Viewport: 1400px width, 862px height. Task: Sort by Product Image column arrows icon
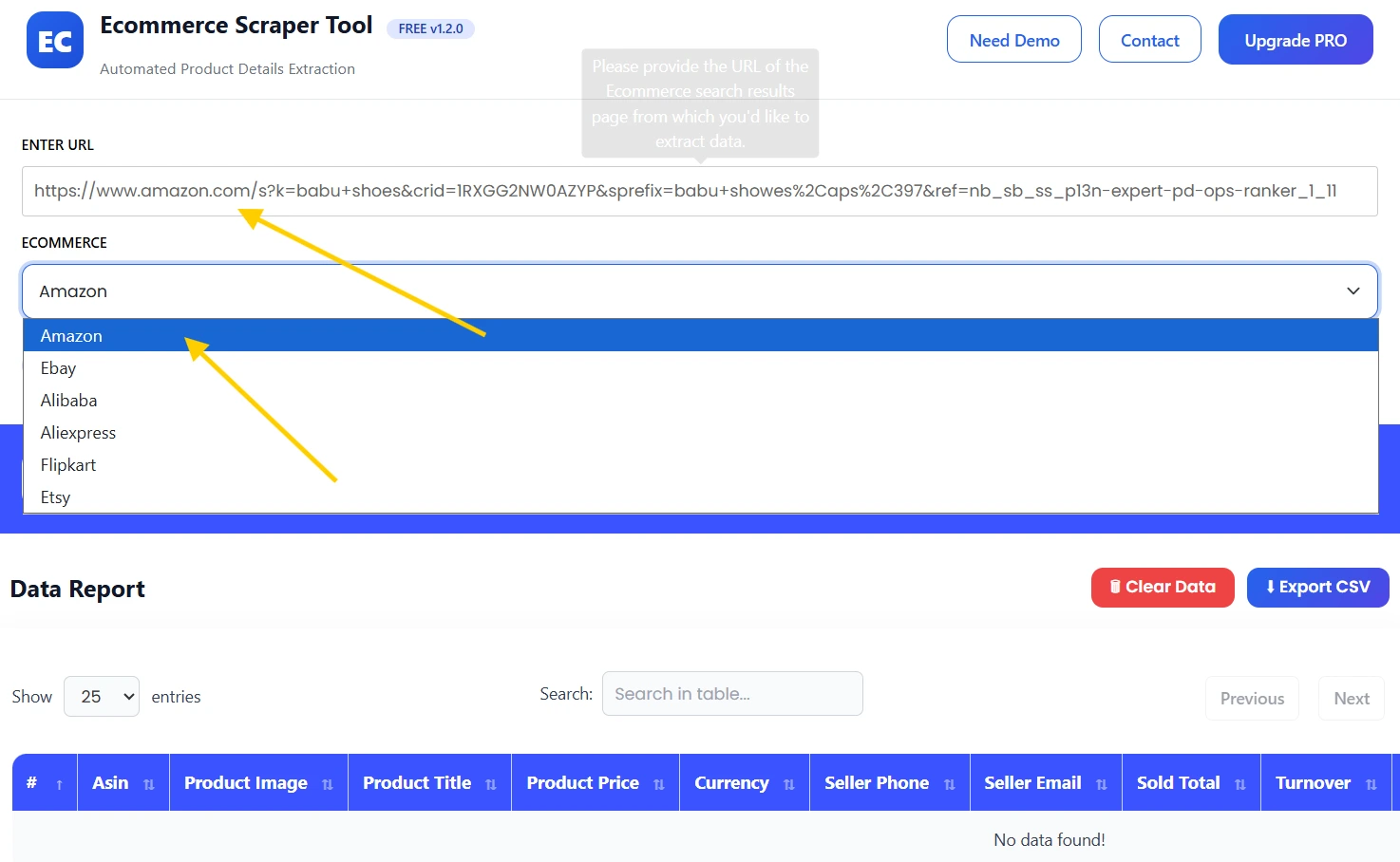pos(328,784)
